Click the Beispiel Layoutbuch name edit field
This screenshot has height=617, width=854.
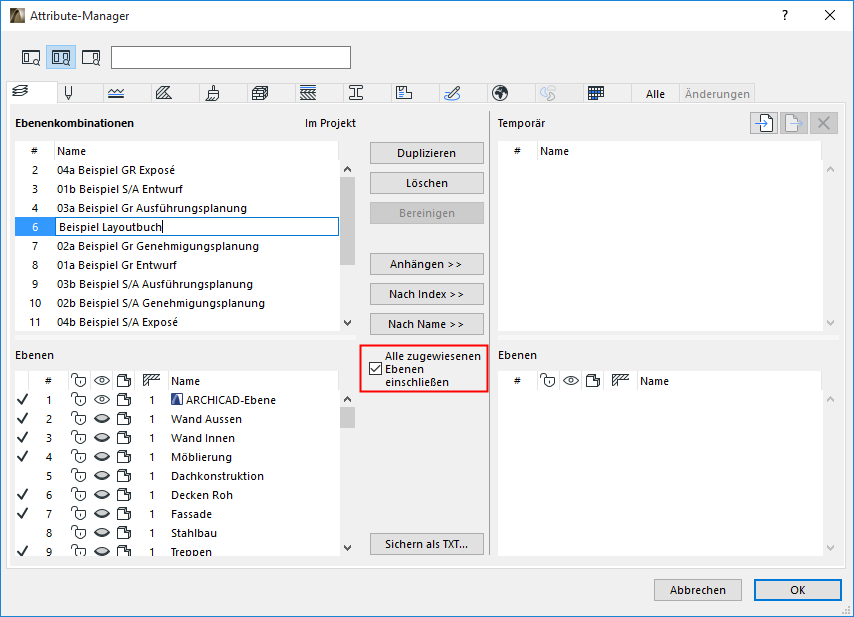[x=197, y=227]
